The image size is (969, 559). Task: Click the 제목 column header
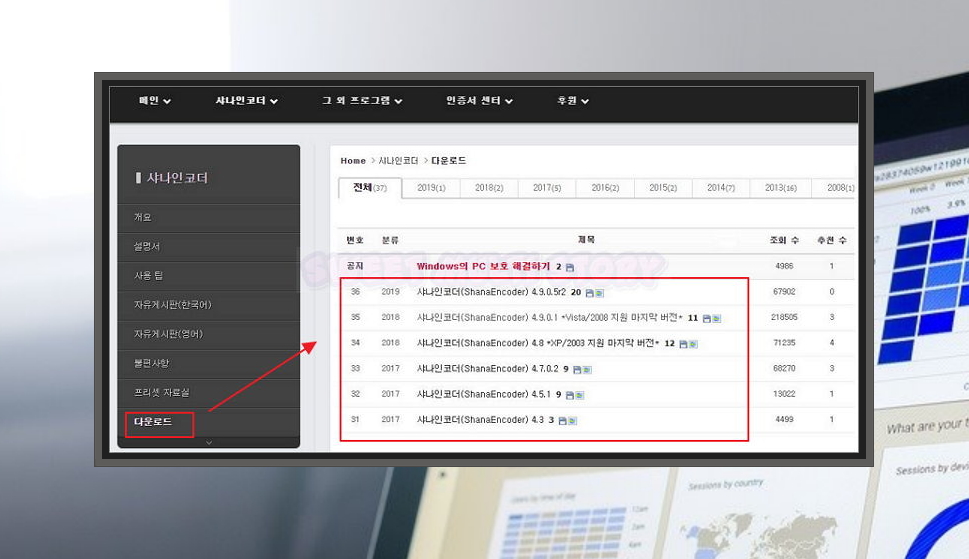(x=586, y=240)
